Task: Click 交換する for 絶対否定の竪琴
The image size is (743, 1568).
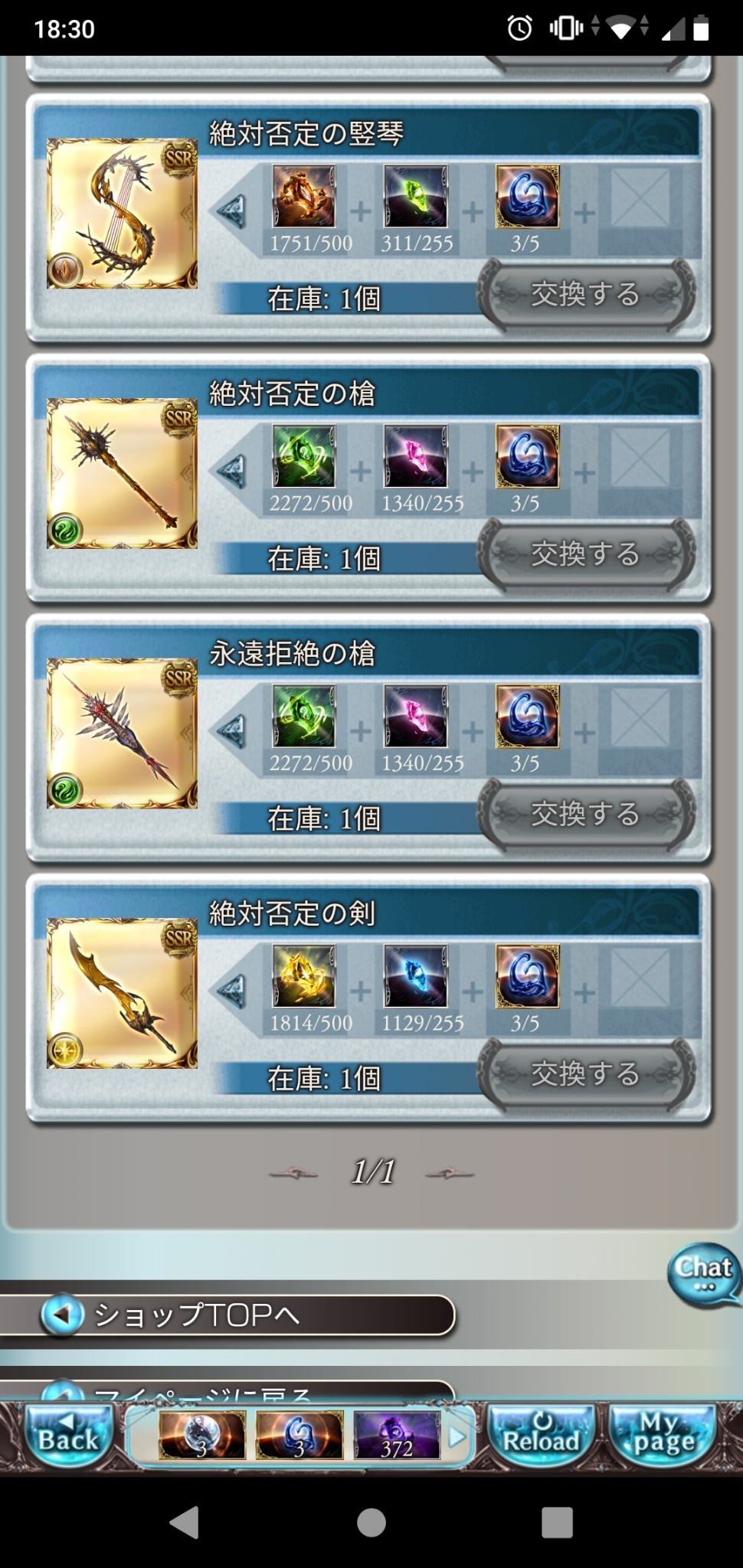Action: click(x=586, y=294)
